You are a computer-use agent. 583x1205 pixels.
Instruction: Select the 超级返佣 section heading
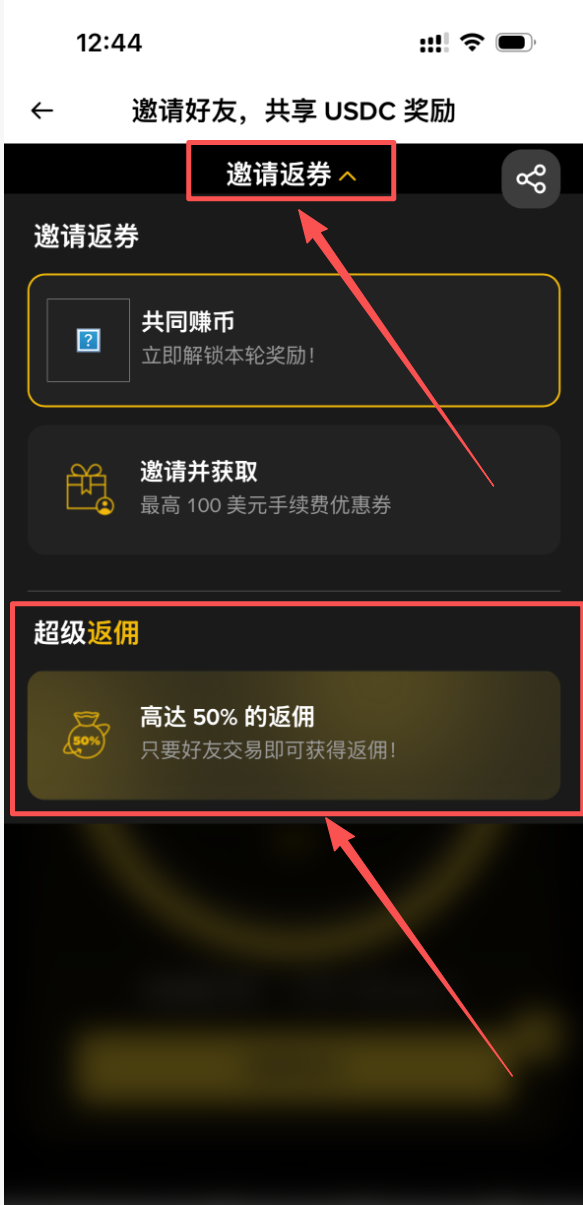(86, 632)
